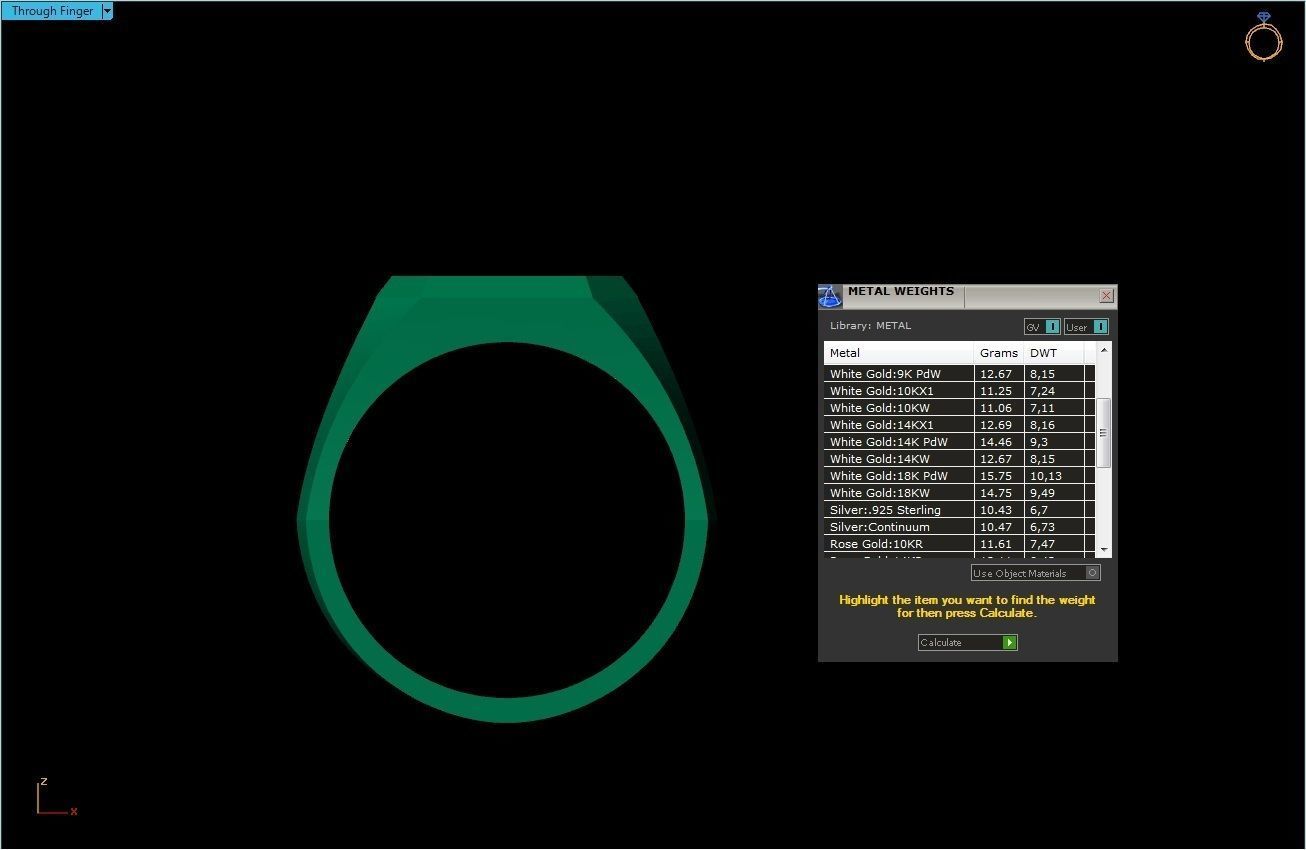
Task: Select the Silver:.925 Sterling row
Action: [959, 510]
